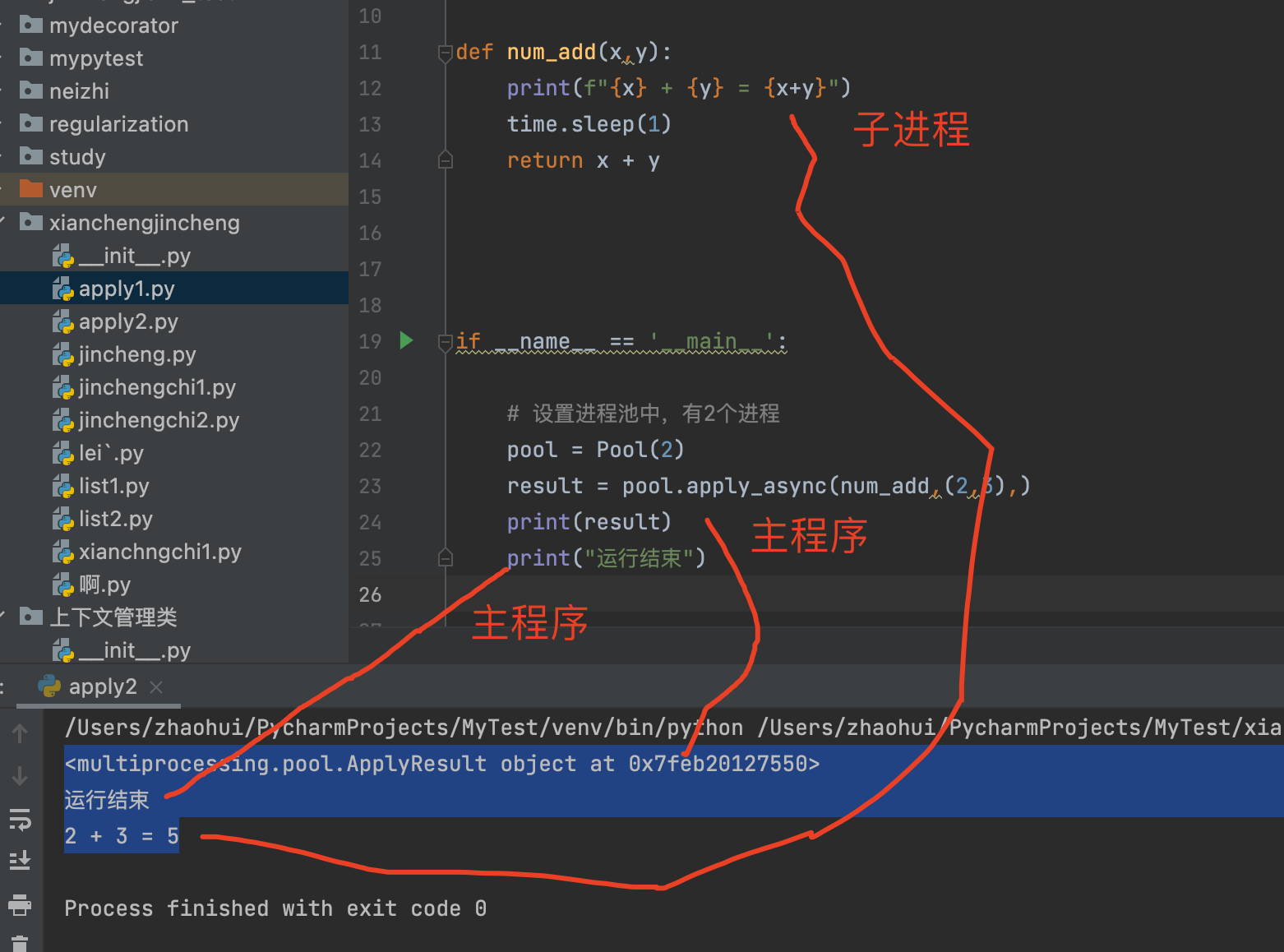The image size is (1284, 952).
Task: Click the run gutter arrow at line 19
Action: click(406, 340)
